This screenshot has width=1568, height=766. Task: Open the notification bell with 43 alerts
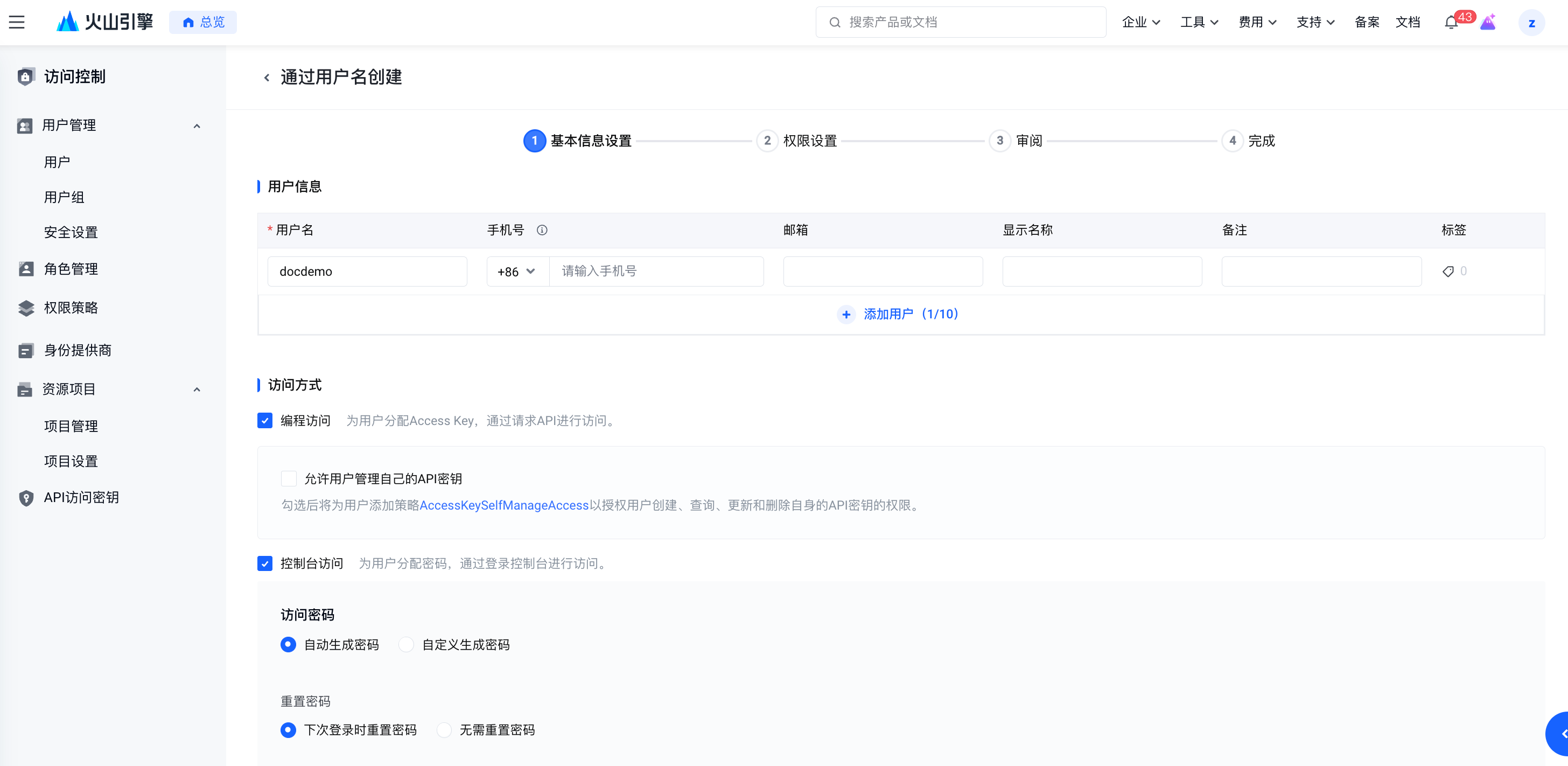[x=1451, y=22]
